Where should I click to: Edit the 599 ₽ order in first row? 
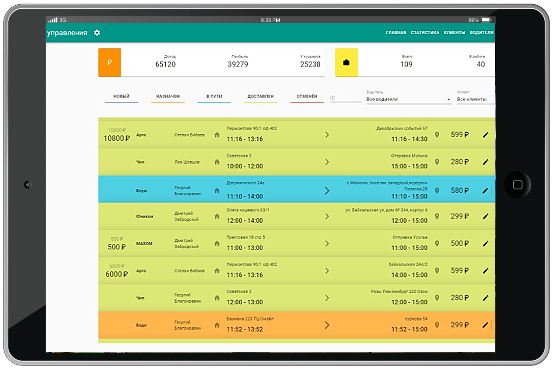pyautogui.click(x=485, y=135)
